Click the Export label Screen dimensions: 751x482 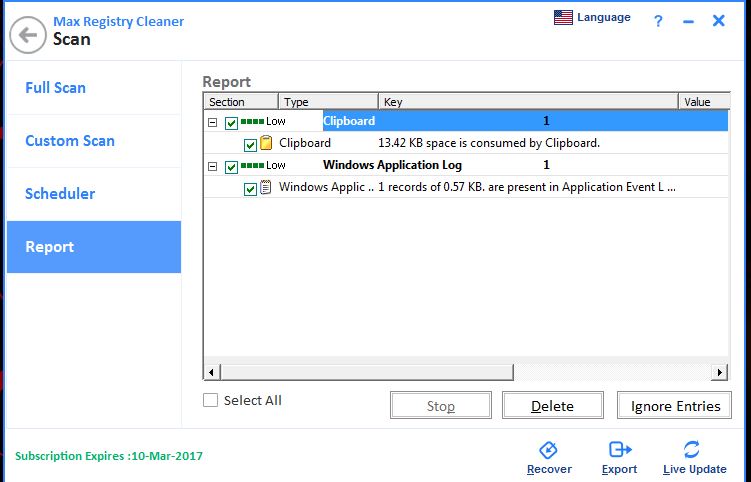click(x=619, y=469)
